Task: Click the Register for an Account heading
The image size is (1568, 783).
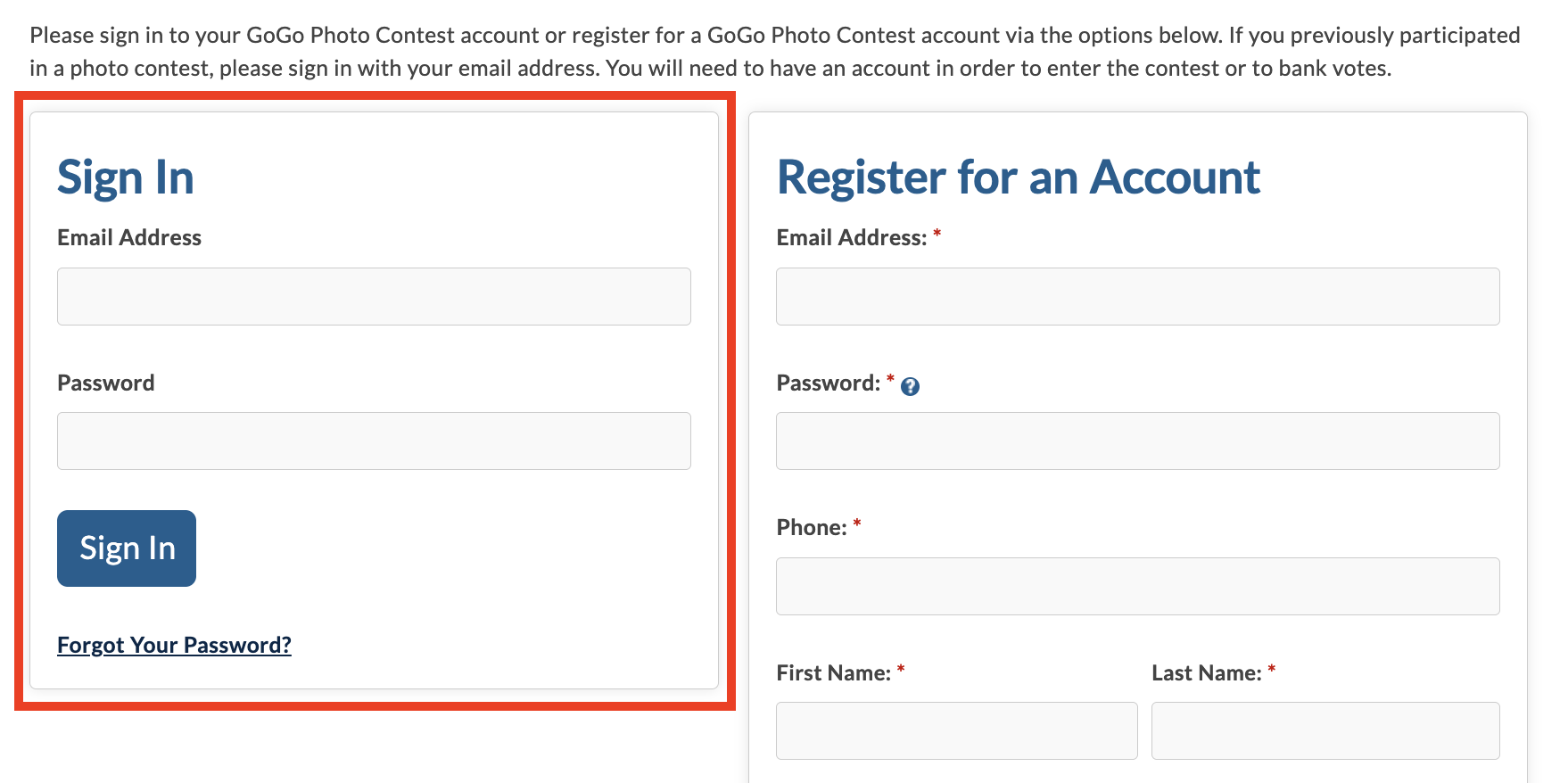Action: point(1018,177)
